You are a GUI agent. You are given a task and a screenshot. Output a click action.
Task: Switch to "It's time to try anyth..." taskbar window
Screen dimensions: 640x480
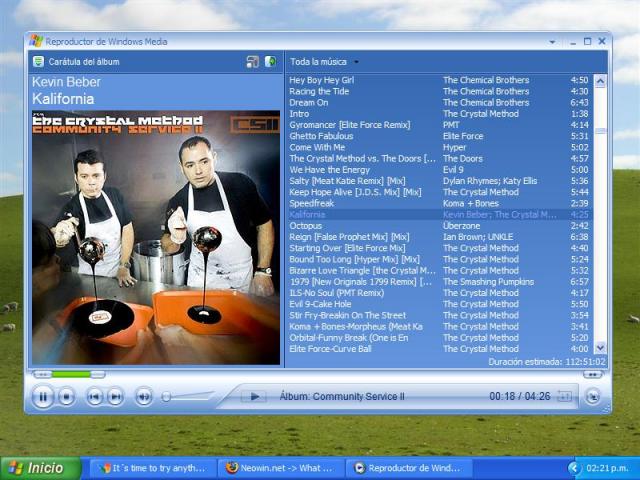(x=152, y=468)
